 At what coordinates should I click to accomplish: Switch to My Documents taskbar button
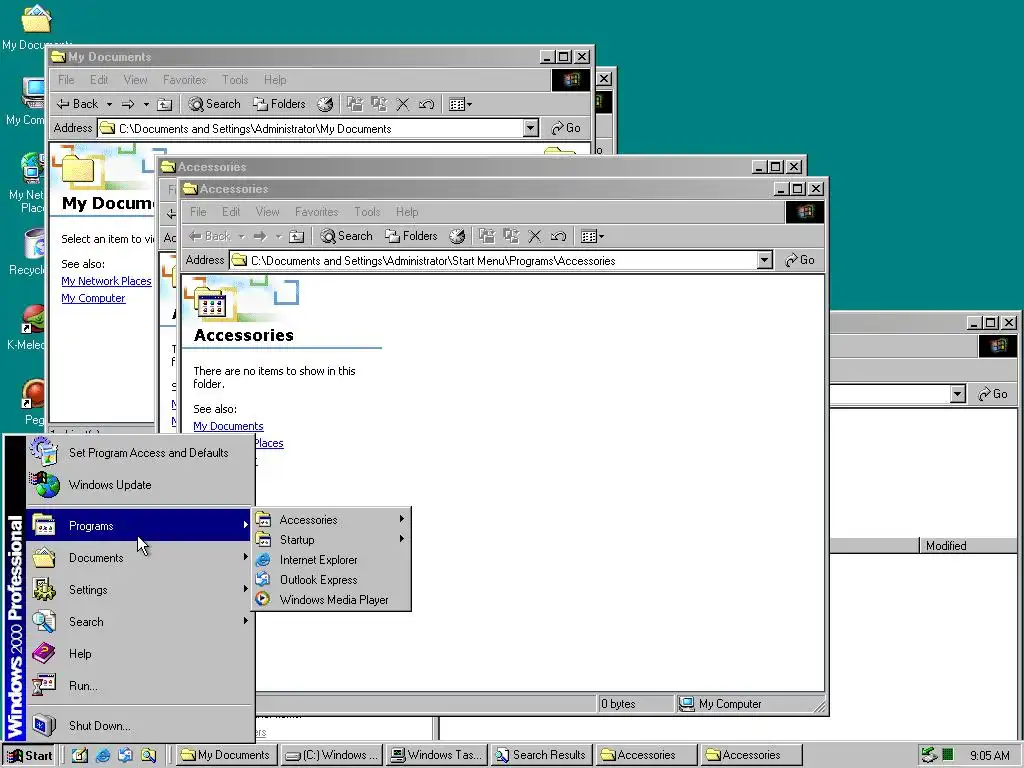[227, 755]
